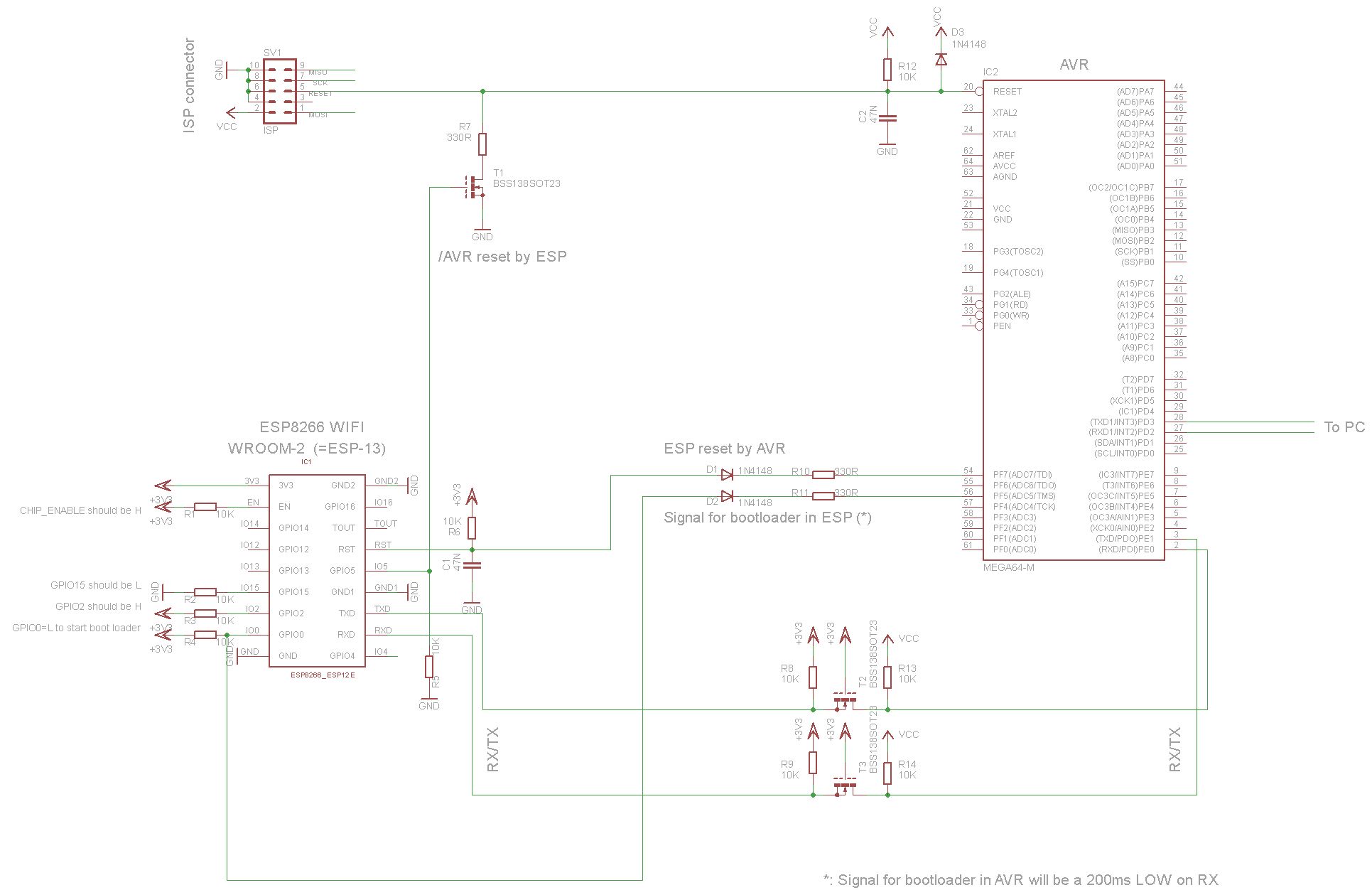The width and height of the screenshot is (1372, 890).
Task: Click the 'PF7(ADC7/TDI)' pin label
Action: [x=1022, y=475]
